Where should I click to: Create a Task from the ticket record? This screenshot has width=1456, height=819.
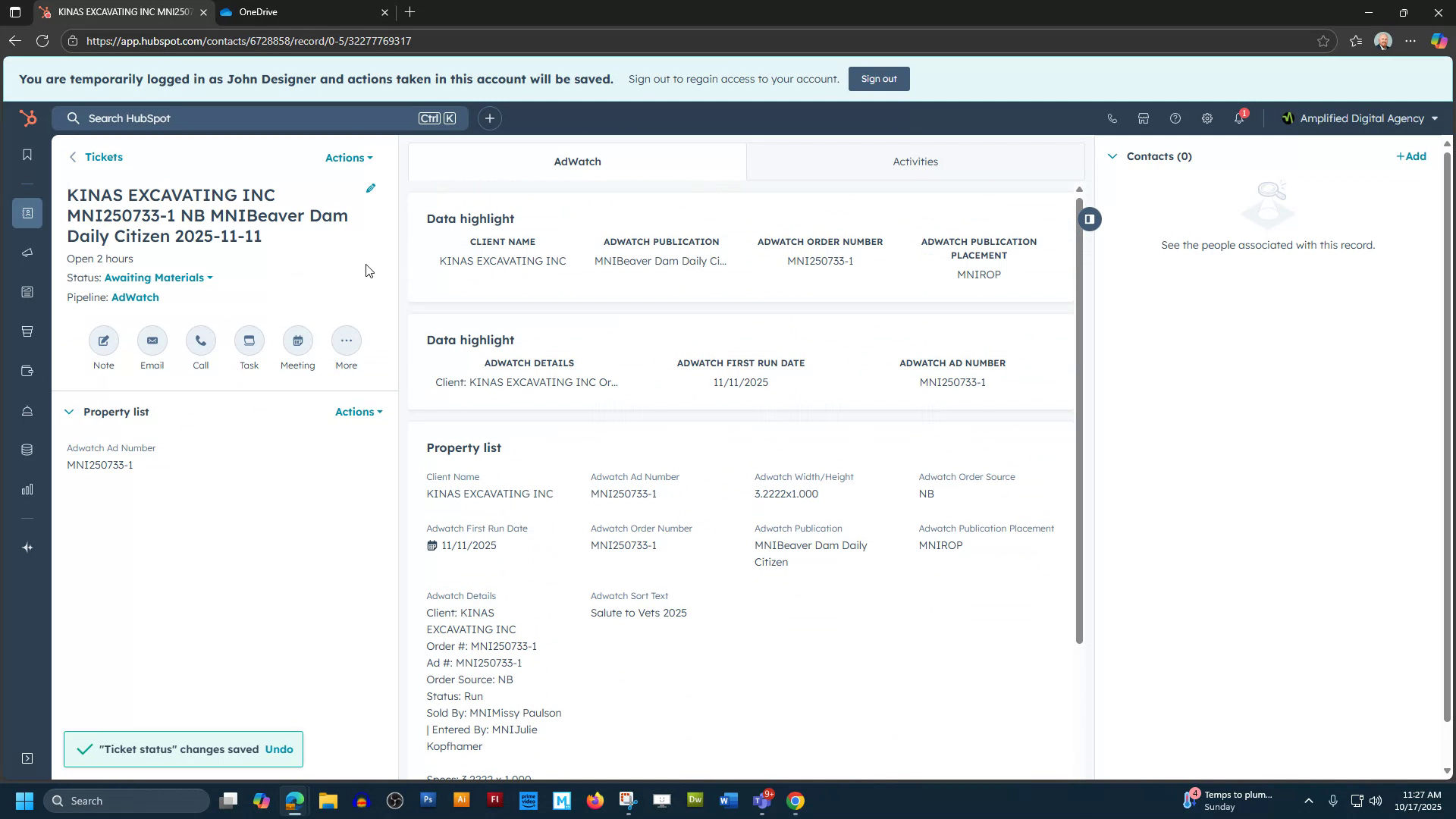click(249, 340)
